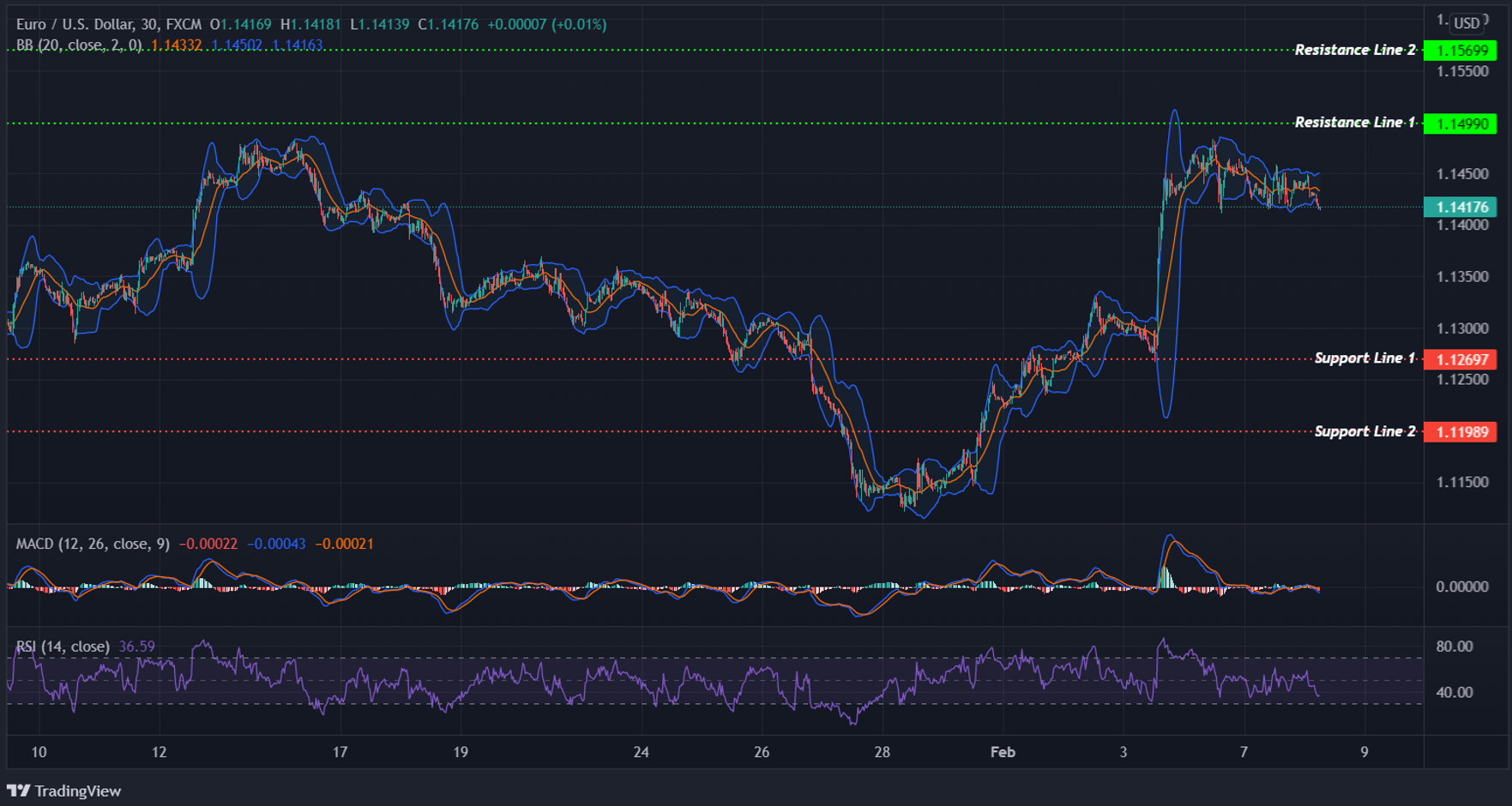Screen dimensions: 1512x806
Task: Click the 1.13500 level on the price scale
Action: [1461, 276]
